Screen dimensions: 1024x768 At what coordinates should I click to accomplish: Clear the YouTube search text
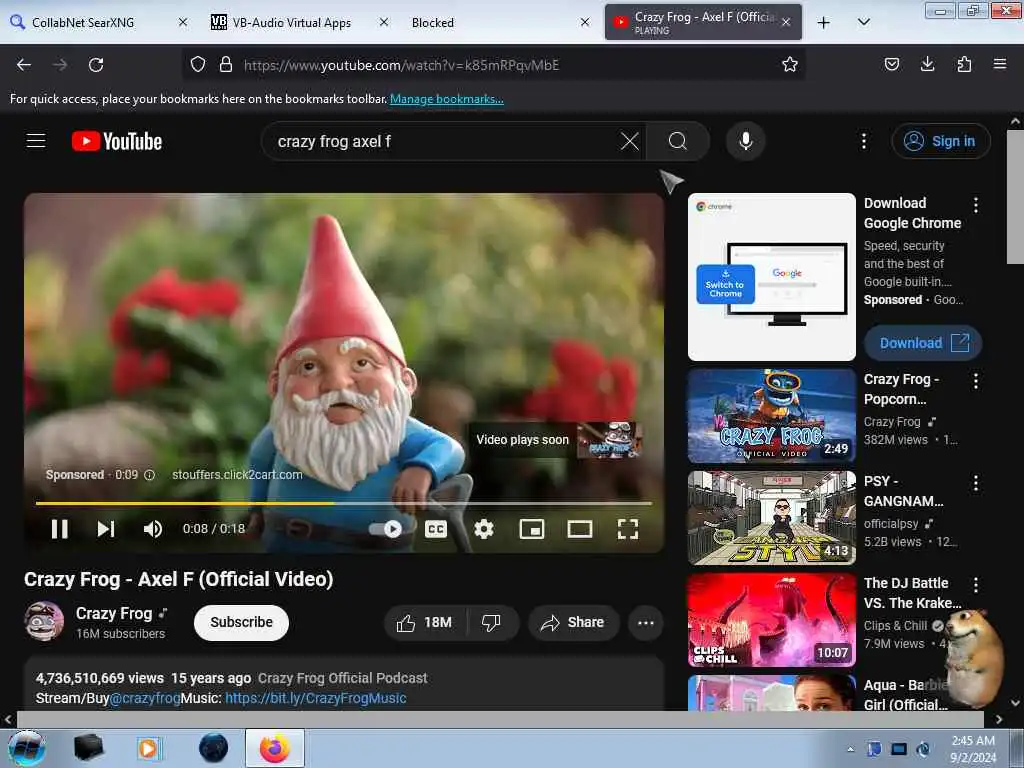[x=630, y=141]
